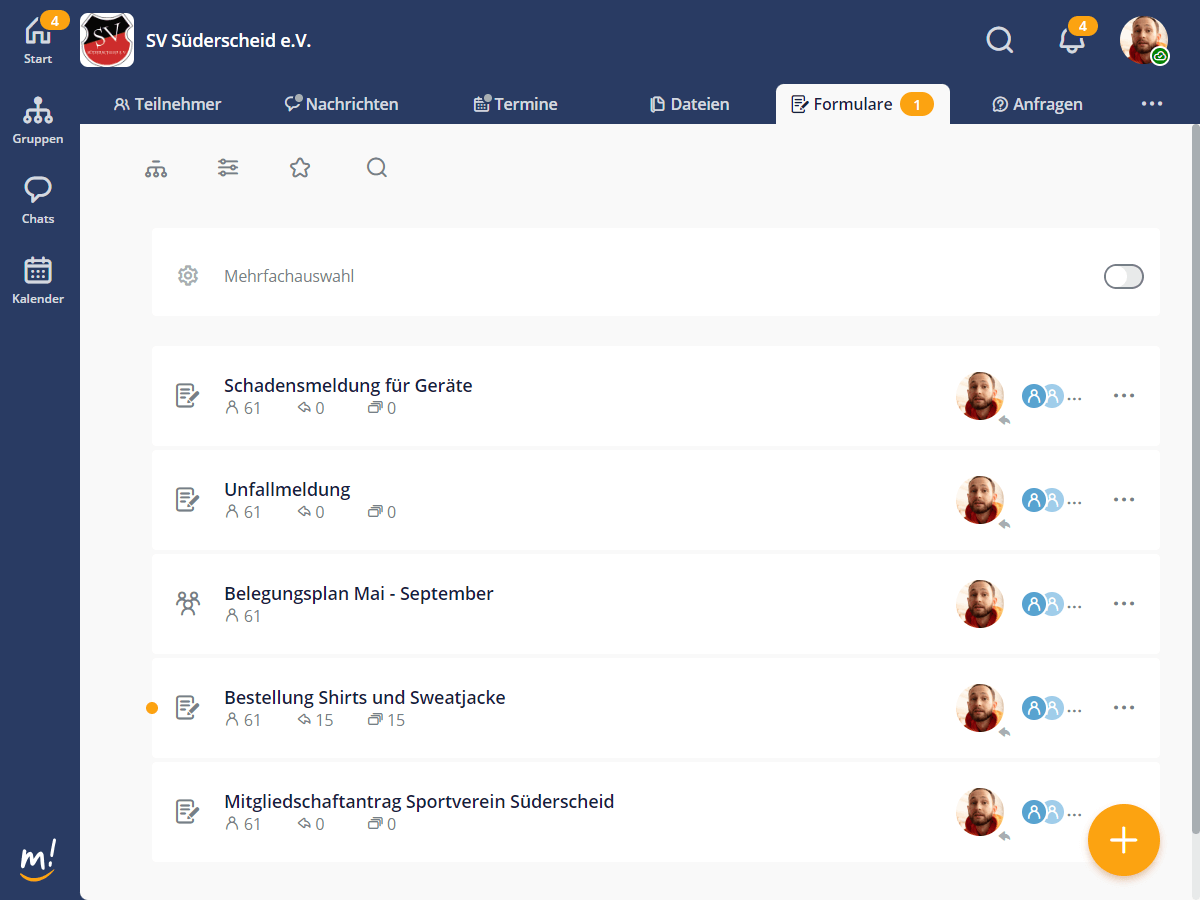This screenshot has height=900, width=1200.
Task: Open Chats from the sidebar
Action: click(x=38, y=200)
